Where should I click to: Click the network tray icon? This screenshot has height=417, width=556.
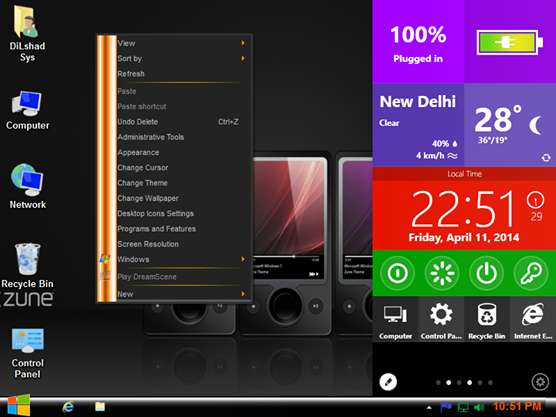[x=463, y=407]
